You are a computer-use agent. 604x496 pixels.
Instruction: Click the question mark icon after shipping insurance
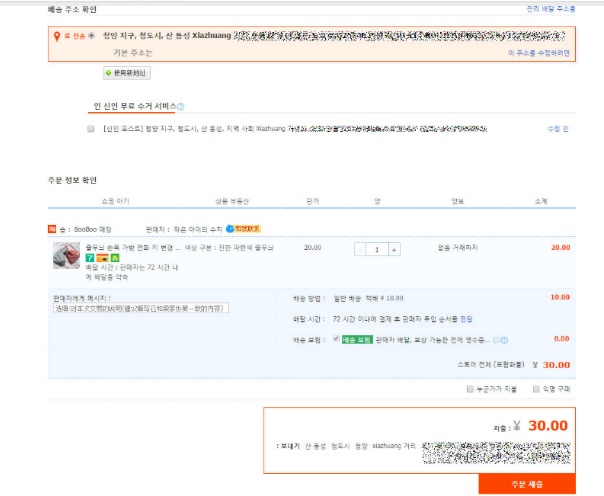click(x=505, y=340)
